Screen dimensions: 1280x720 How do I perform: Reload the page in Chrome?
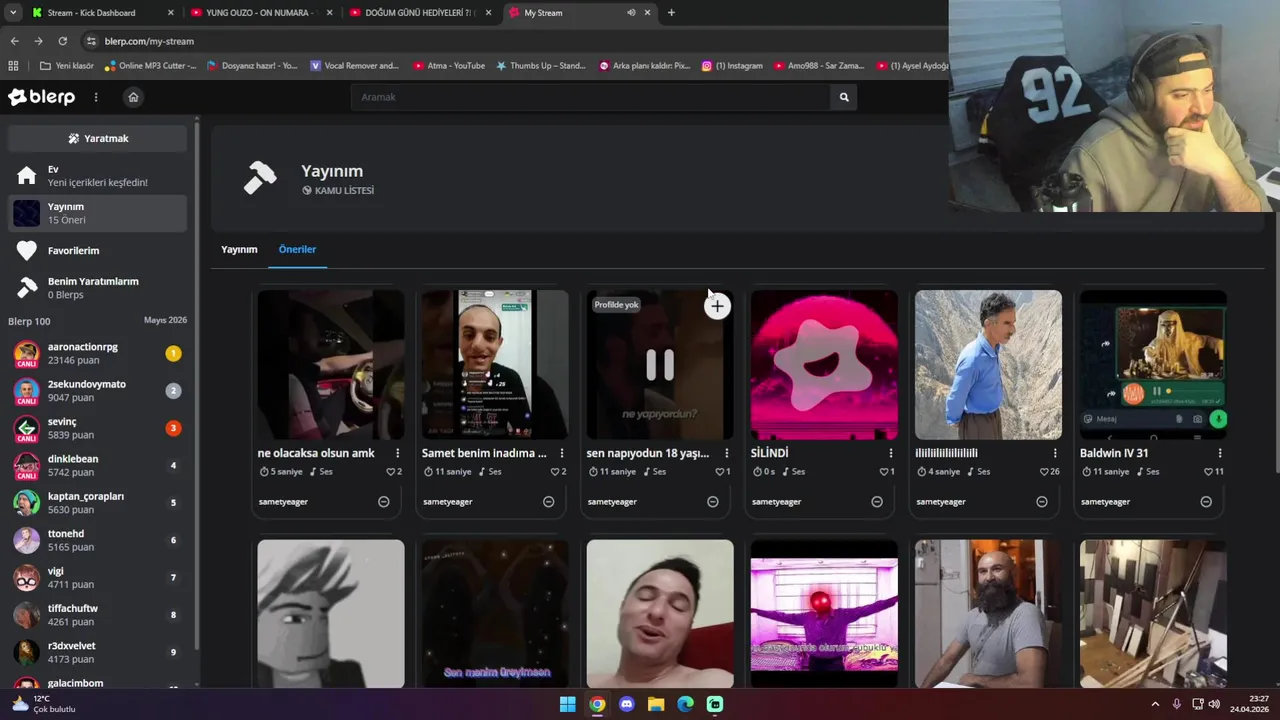point(62,41)
